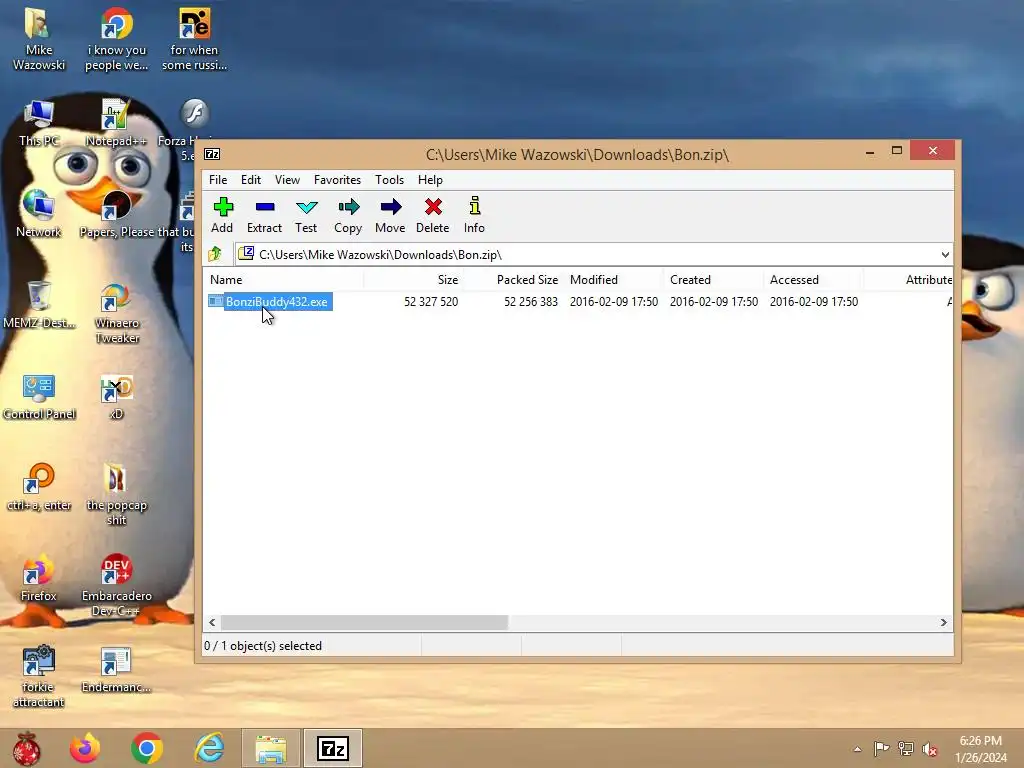Click the scrollbar right arrow

tap(944, 622)
